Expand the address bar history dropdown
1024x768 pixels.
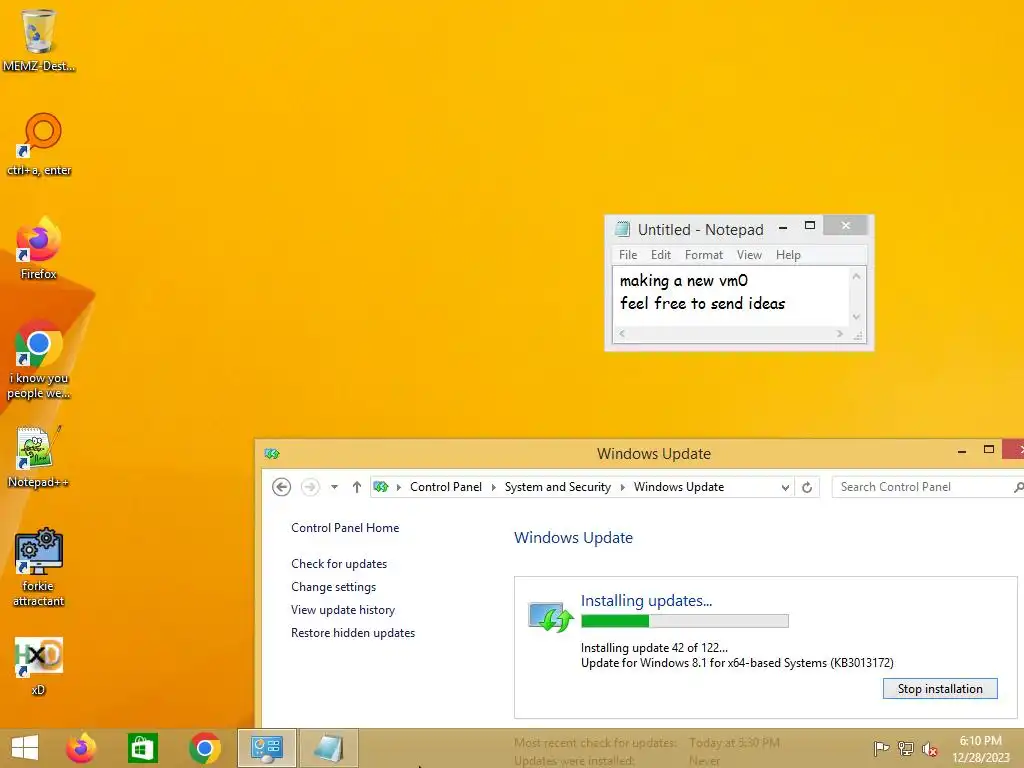click(785, 487)
